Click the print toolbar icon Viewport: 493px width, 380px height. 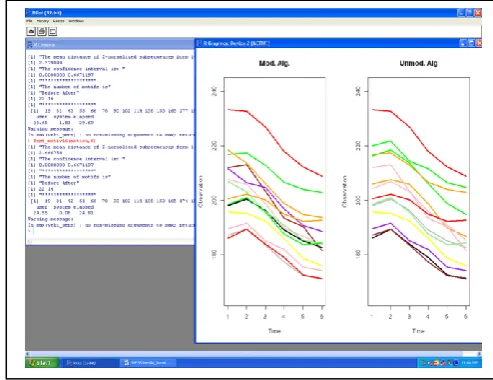pos(42,31)
